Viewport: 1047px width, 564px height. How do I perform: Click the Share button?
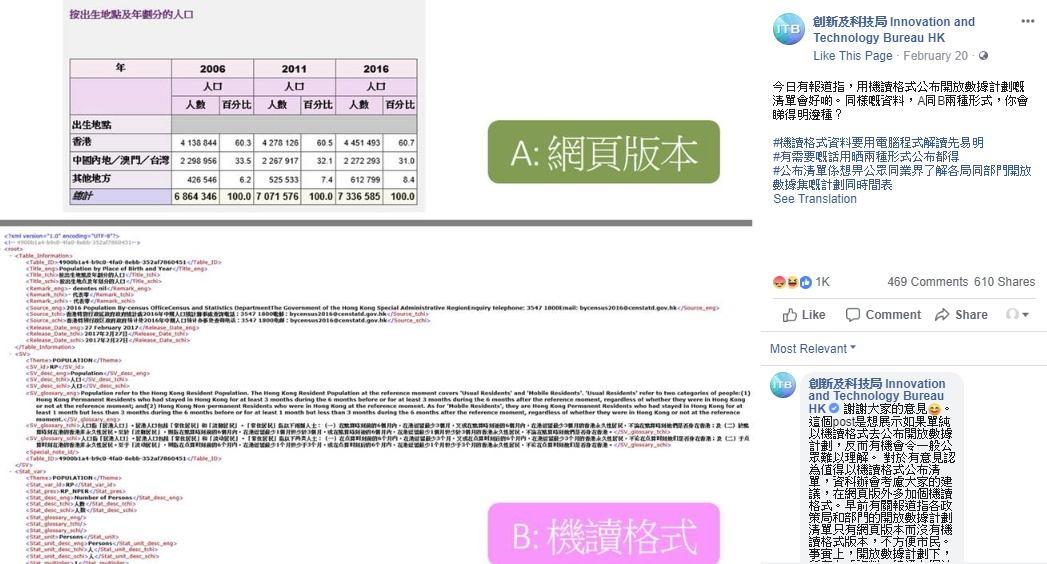tap(962, 315)
